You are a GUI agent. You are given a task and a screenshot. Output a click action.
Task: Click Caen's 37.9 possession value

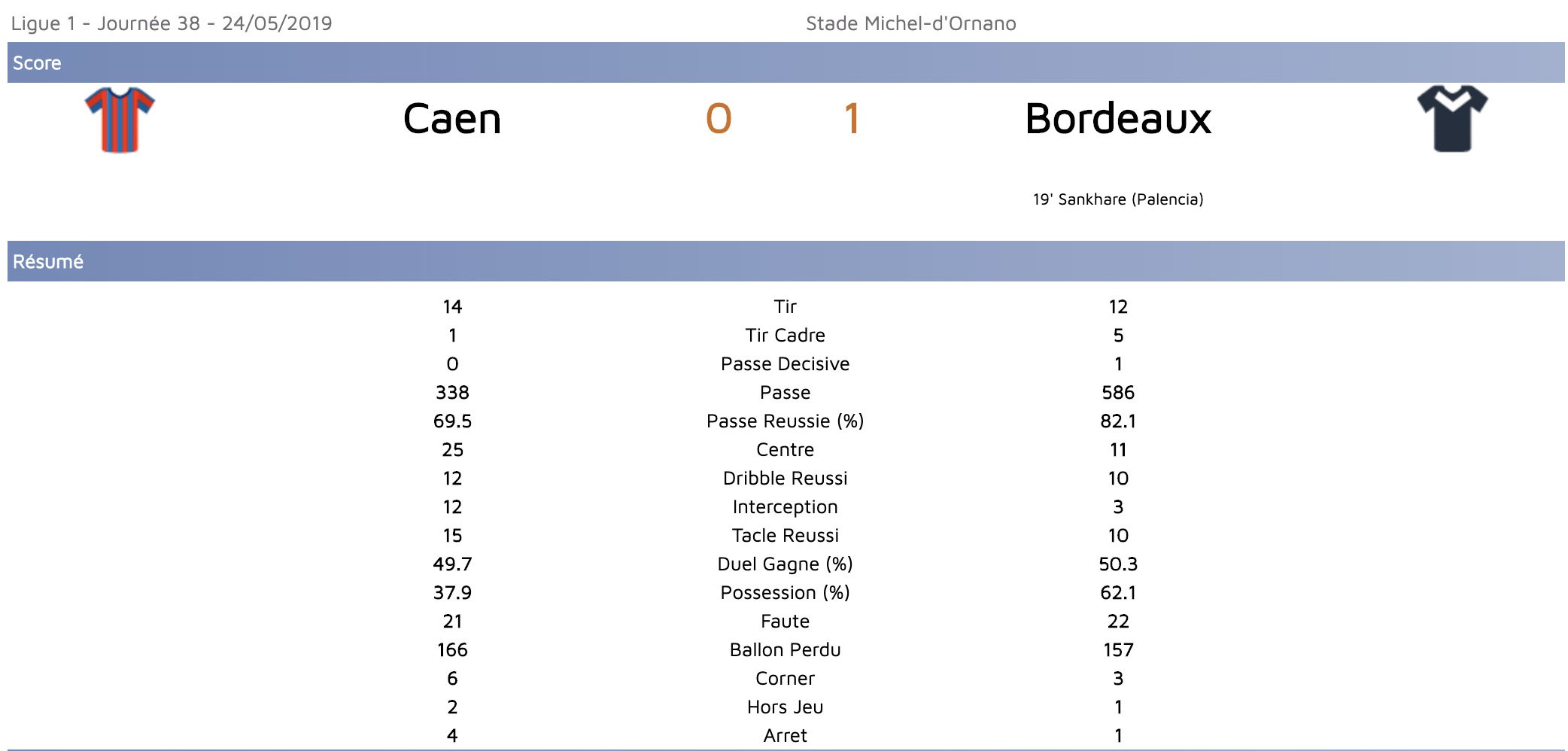452,593
